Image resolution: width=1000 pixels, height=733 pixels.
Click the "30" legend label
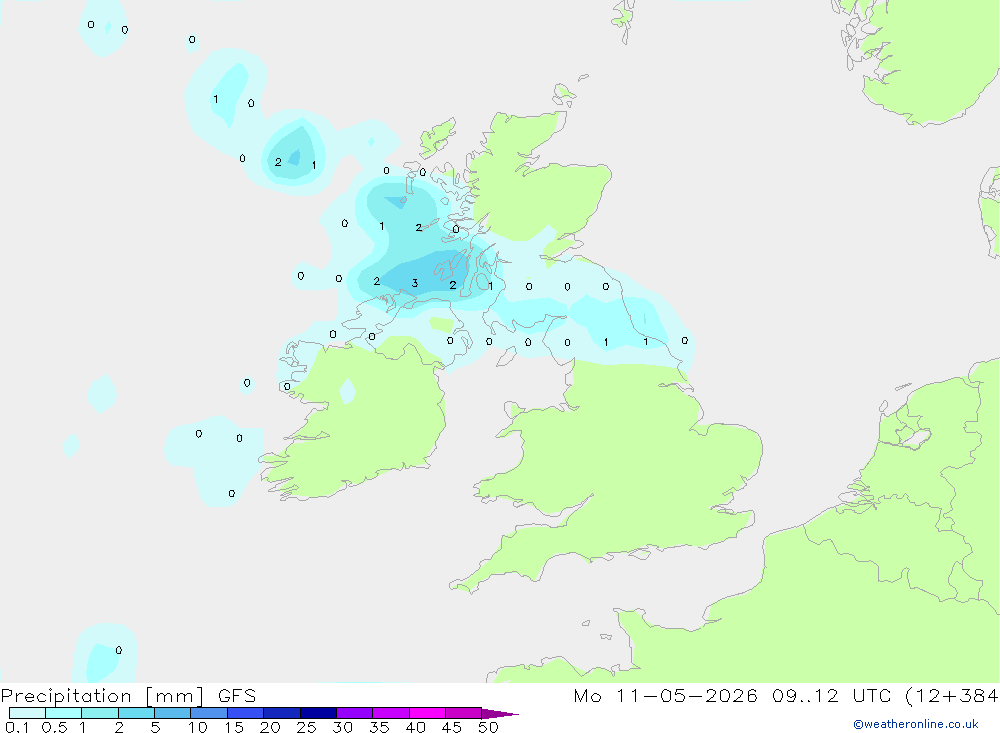342,727
